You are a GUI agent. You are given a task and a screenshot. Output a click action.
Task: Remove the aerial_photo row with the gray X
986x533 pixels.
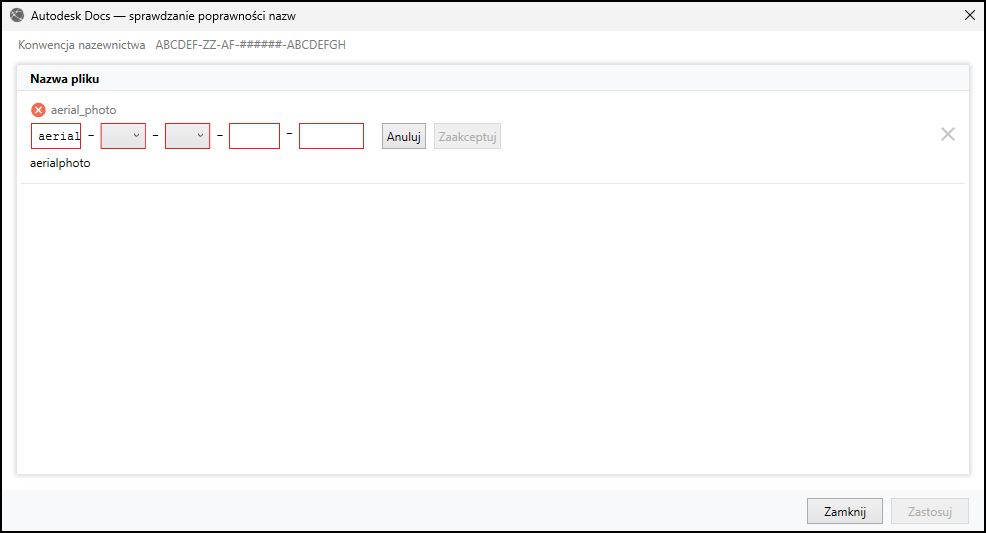point(948,134)
